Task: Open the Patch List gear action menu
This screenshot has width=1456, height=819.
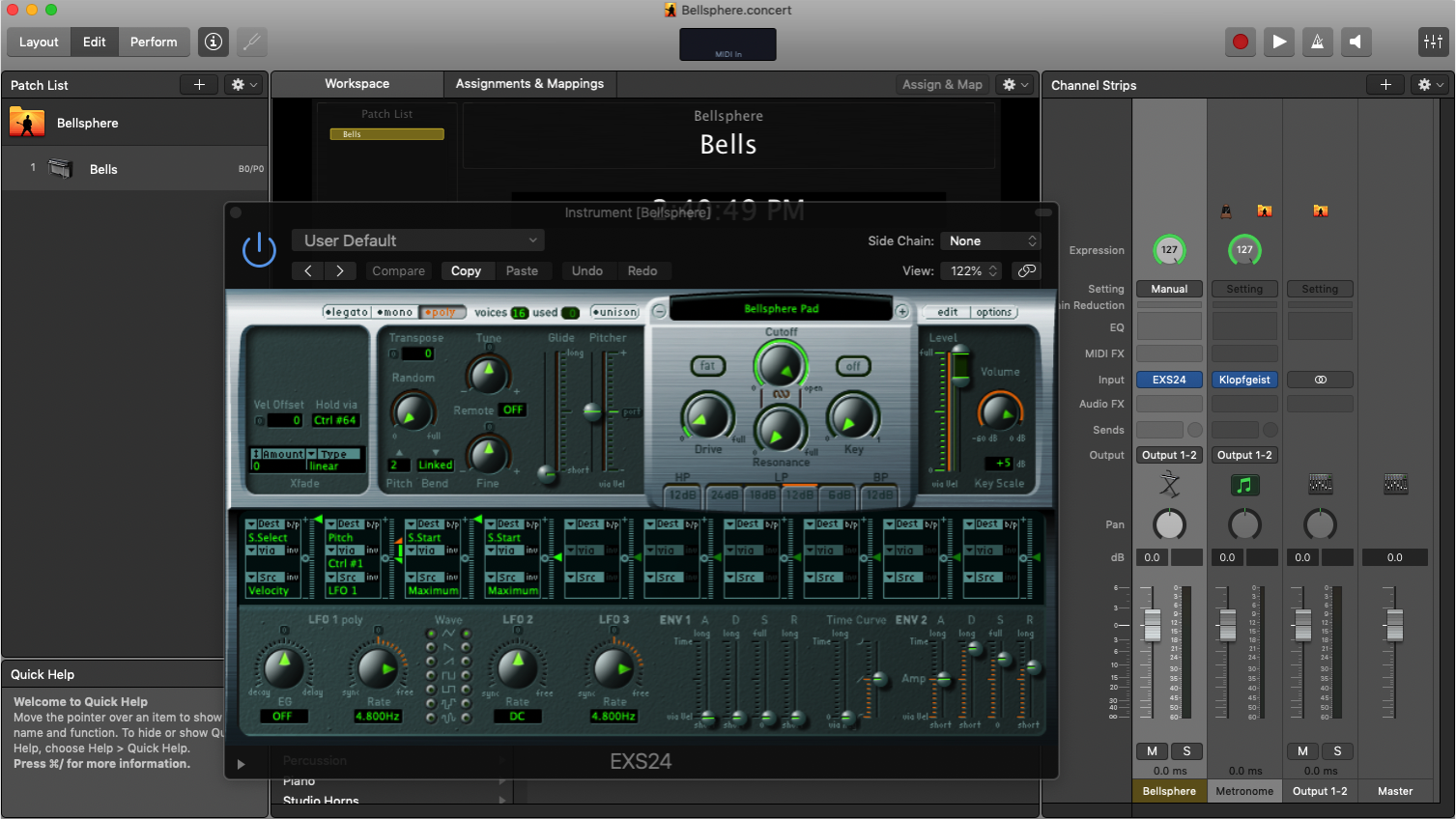Action: click(x=243, y=85)
